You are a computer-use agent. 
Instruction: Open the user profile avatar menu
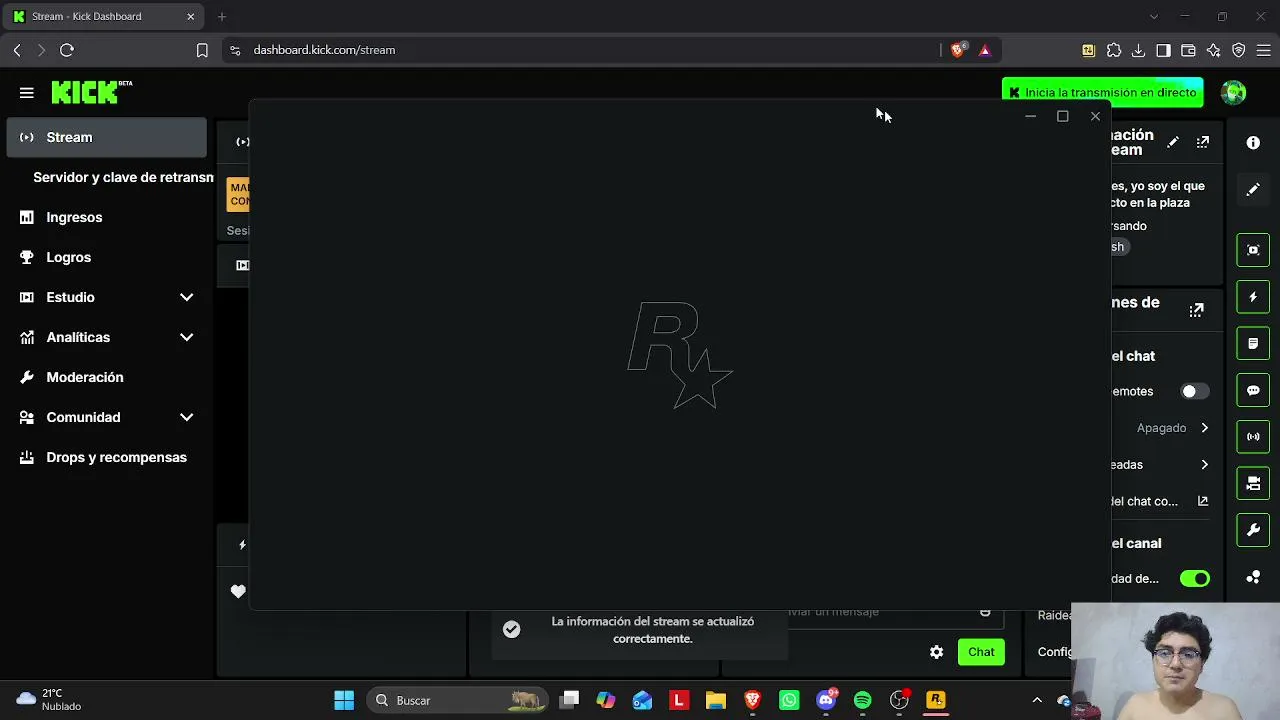1234,92
